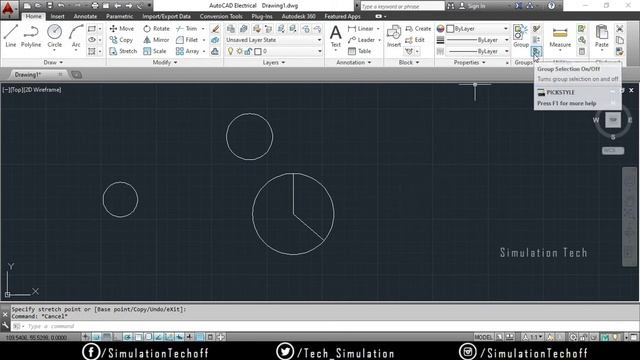Click the Paste button
The image size is (640, 360).
[602, 36]
